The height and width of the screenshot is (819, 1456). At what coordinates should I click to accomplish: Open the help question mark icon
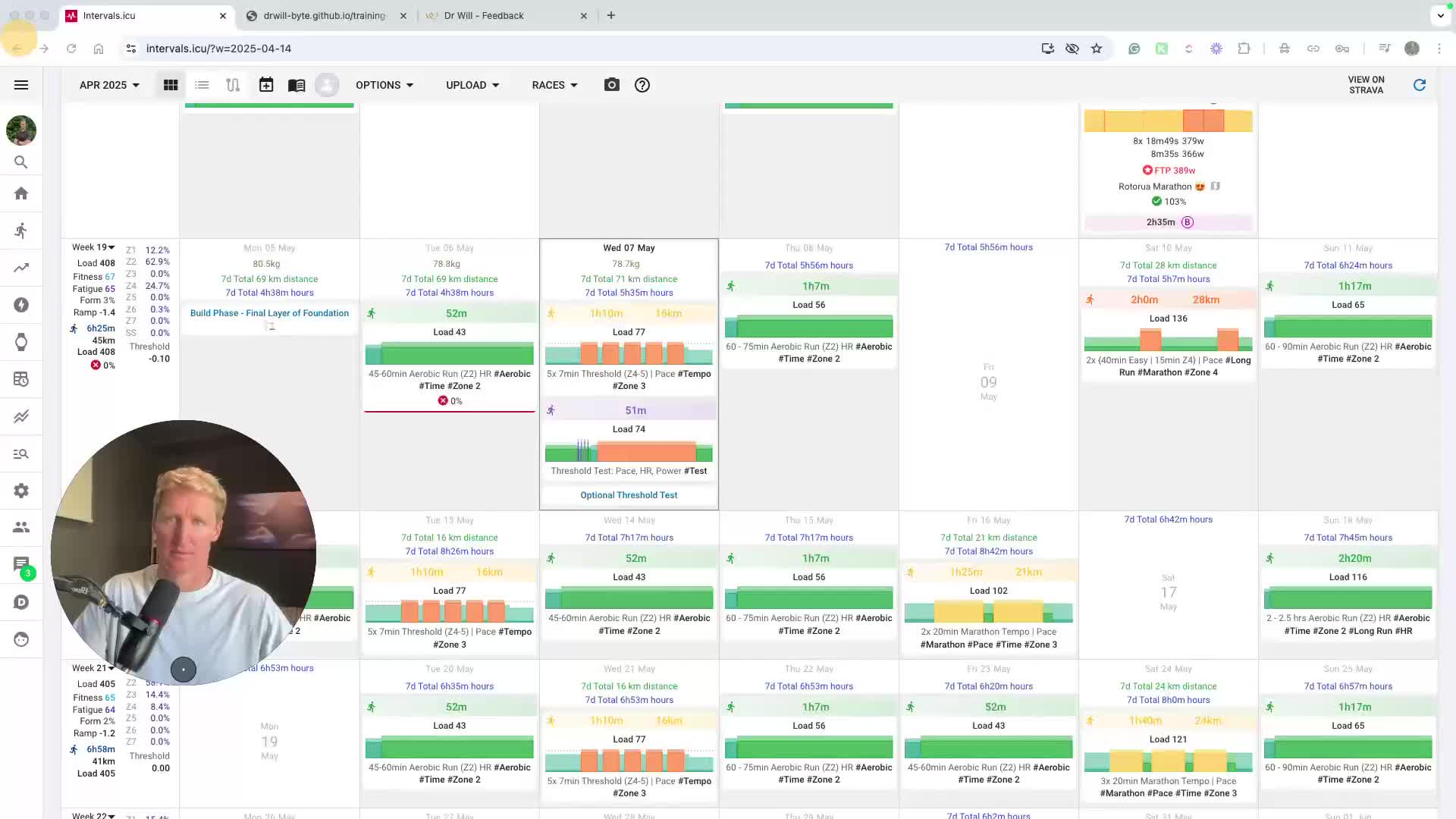tap(642, 85)
